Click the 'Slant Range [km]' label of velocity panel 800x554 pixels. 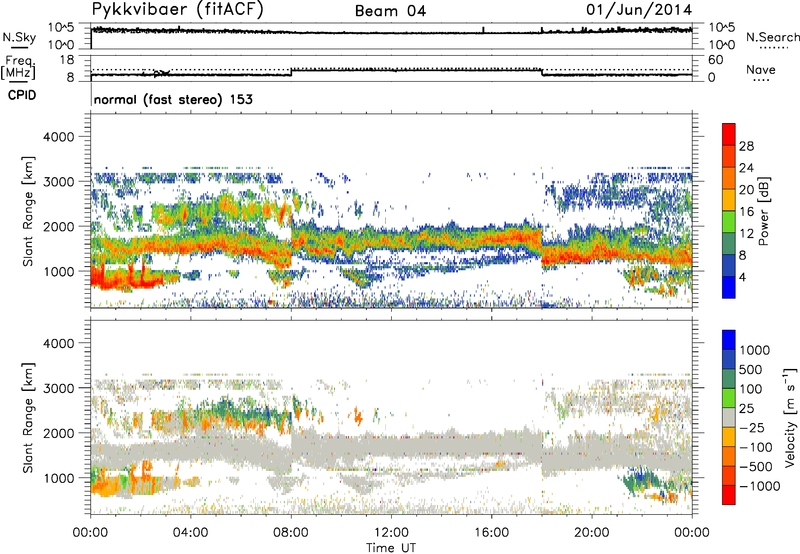tap(28, 418)
